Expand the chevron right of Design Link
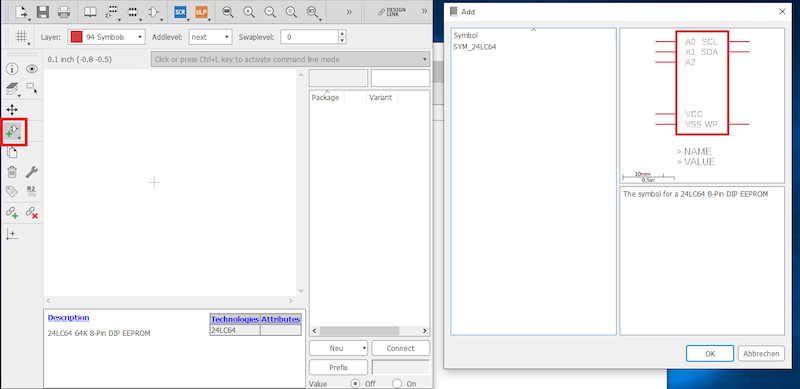The width and height of the screenshot is (800, 389). [424, 11]
